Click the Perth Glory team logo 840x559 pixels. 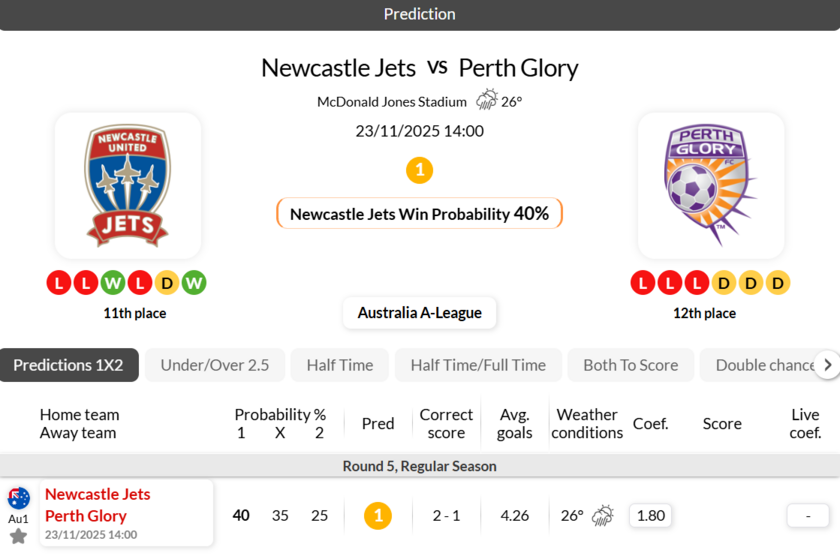tap(711, 186)
